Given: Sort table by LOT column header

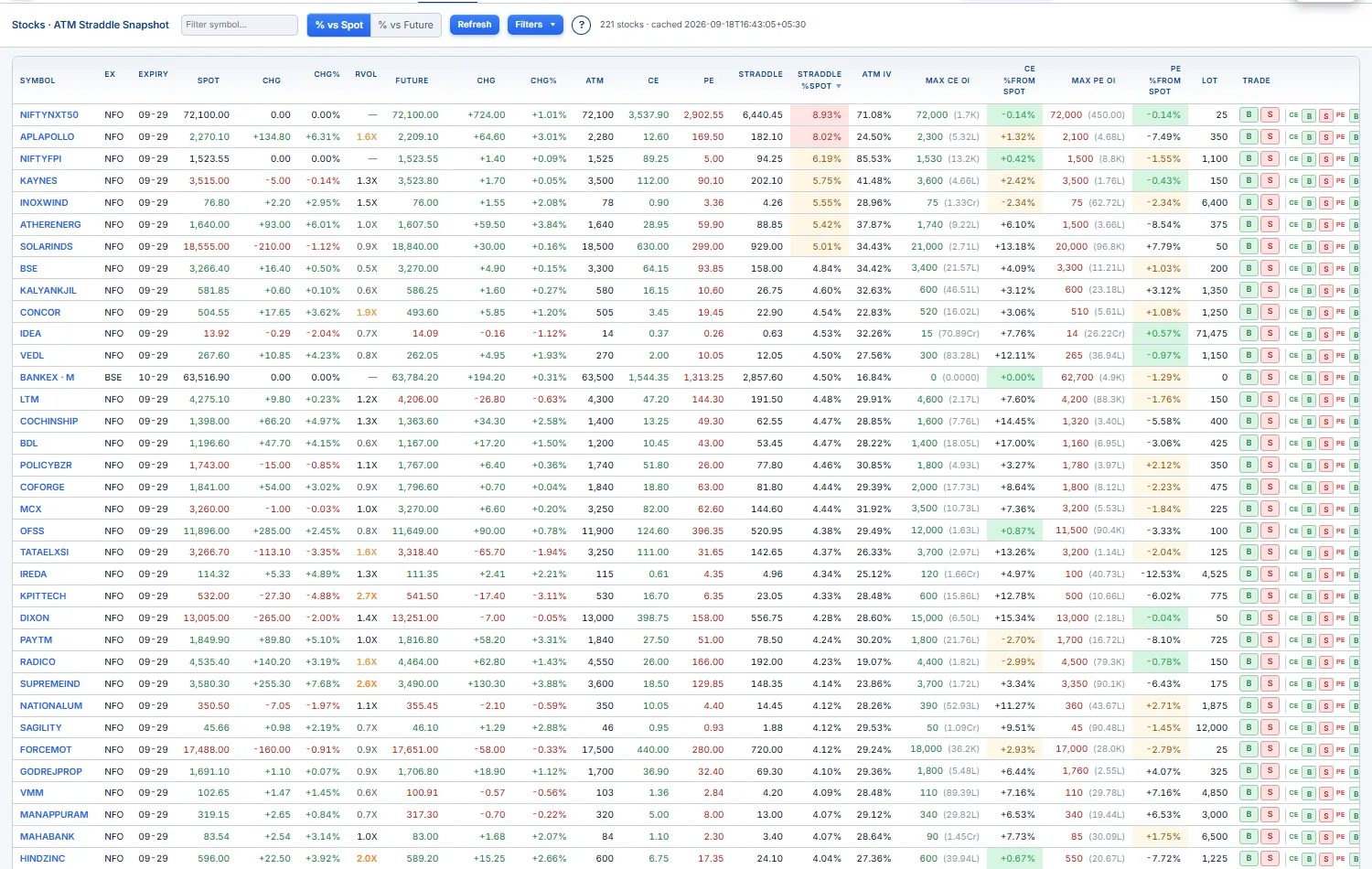Looking at the screenshot, I should pyautogui.click(x=1209, y=80).
